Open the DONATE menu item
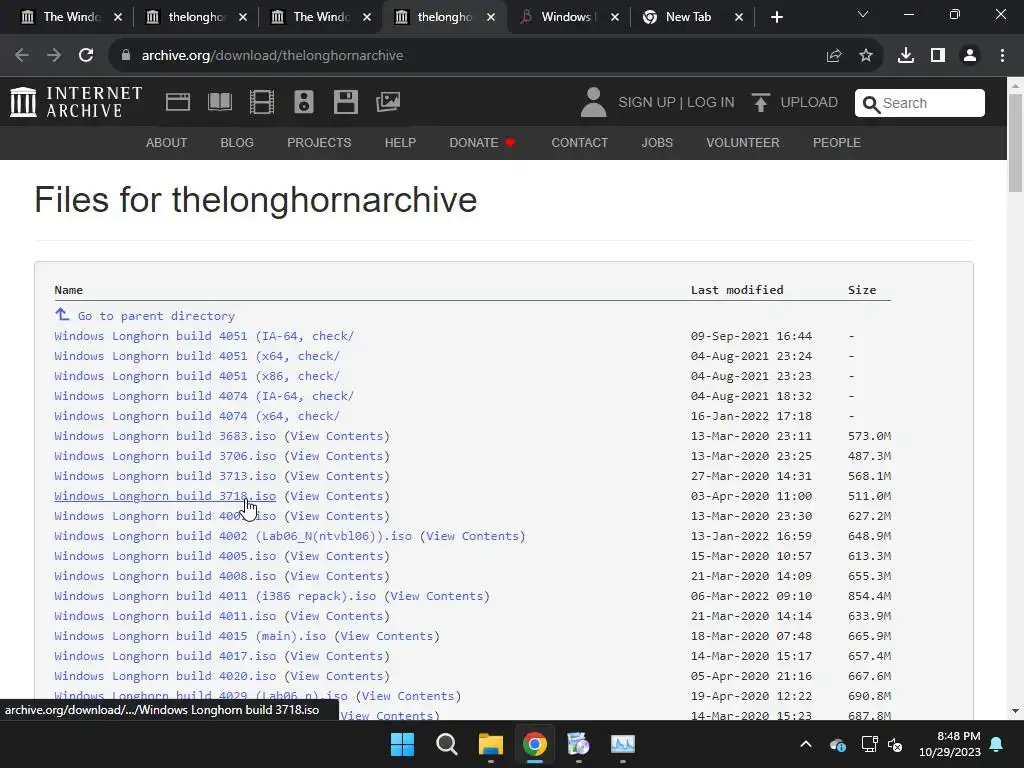This screenshot has height=768, width=1024. 481,142
